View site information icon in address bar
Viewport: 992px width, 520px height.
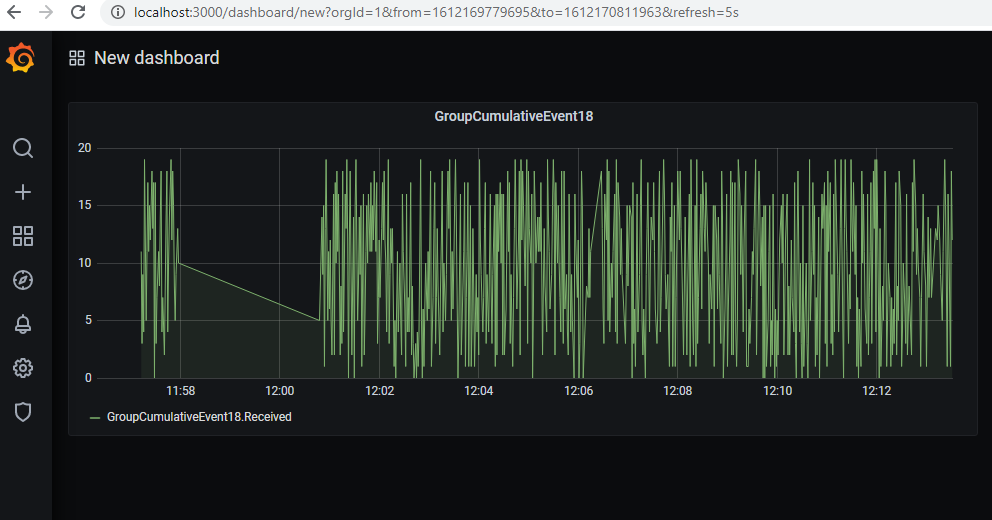coord(118,12)
